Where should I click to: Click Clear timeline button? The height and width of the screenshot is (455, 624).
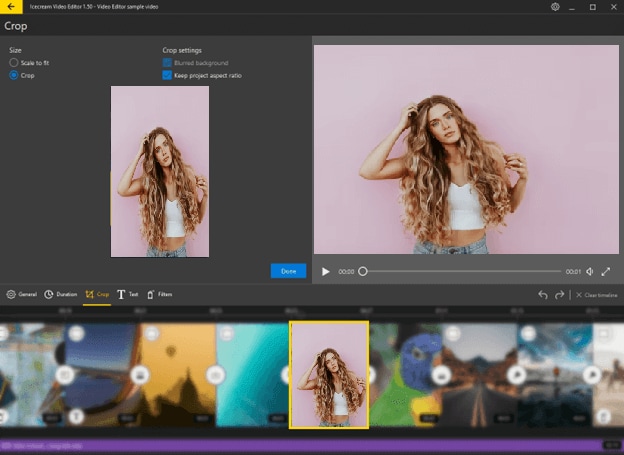[596, 295]
